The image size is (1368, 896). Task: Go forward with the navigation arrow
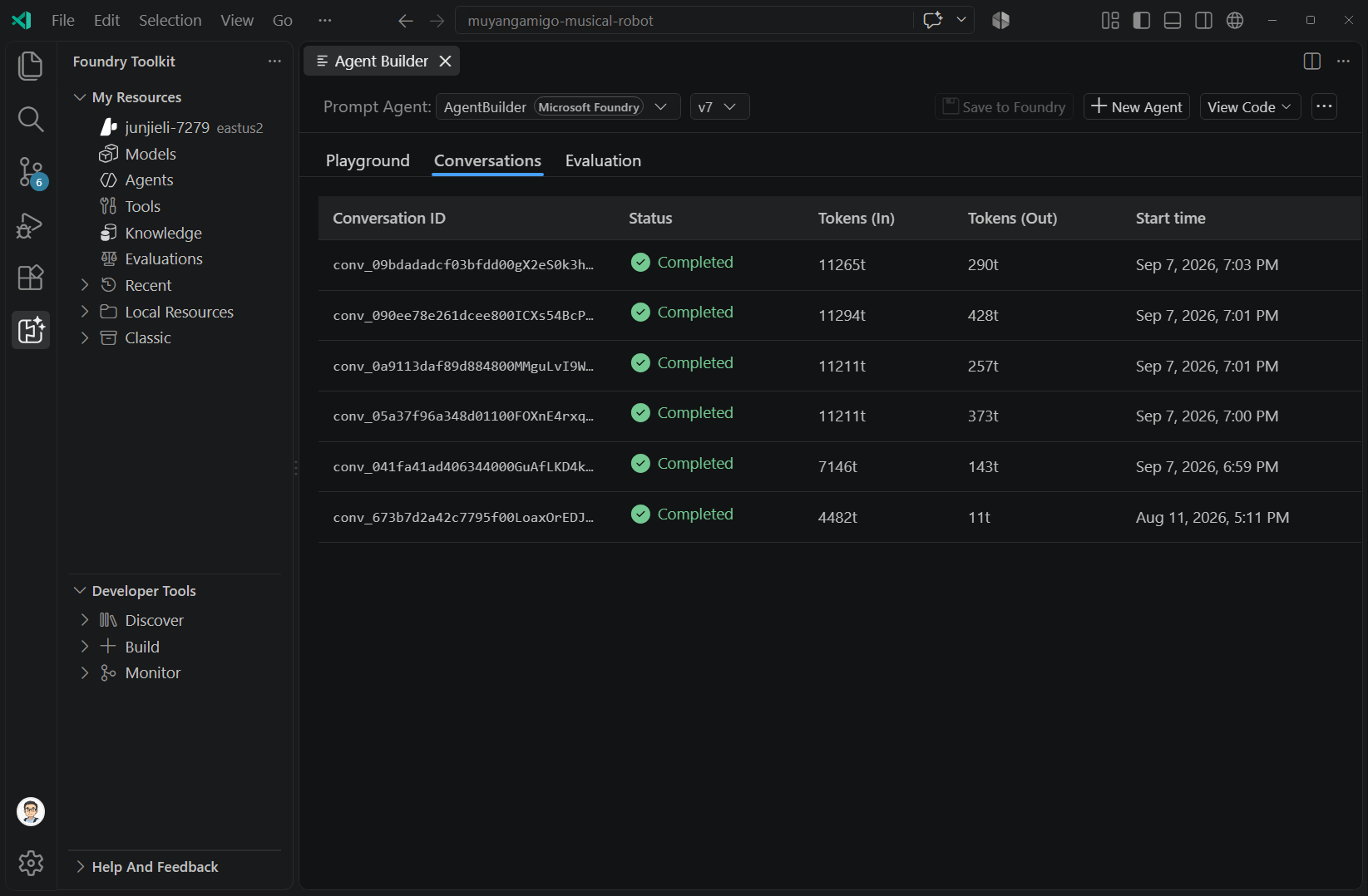437,21
